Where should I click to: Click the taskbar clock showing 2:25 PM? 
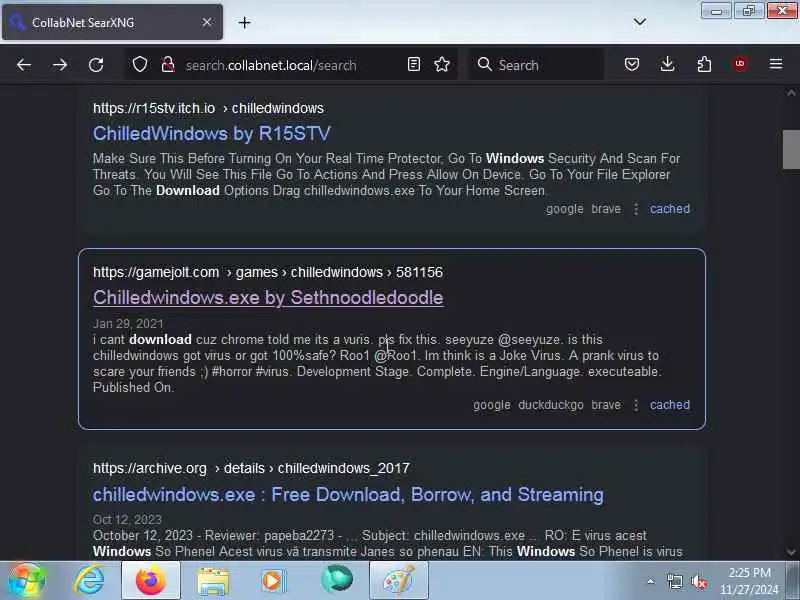(749, 581)
